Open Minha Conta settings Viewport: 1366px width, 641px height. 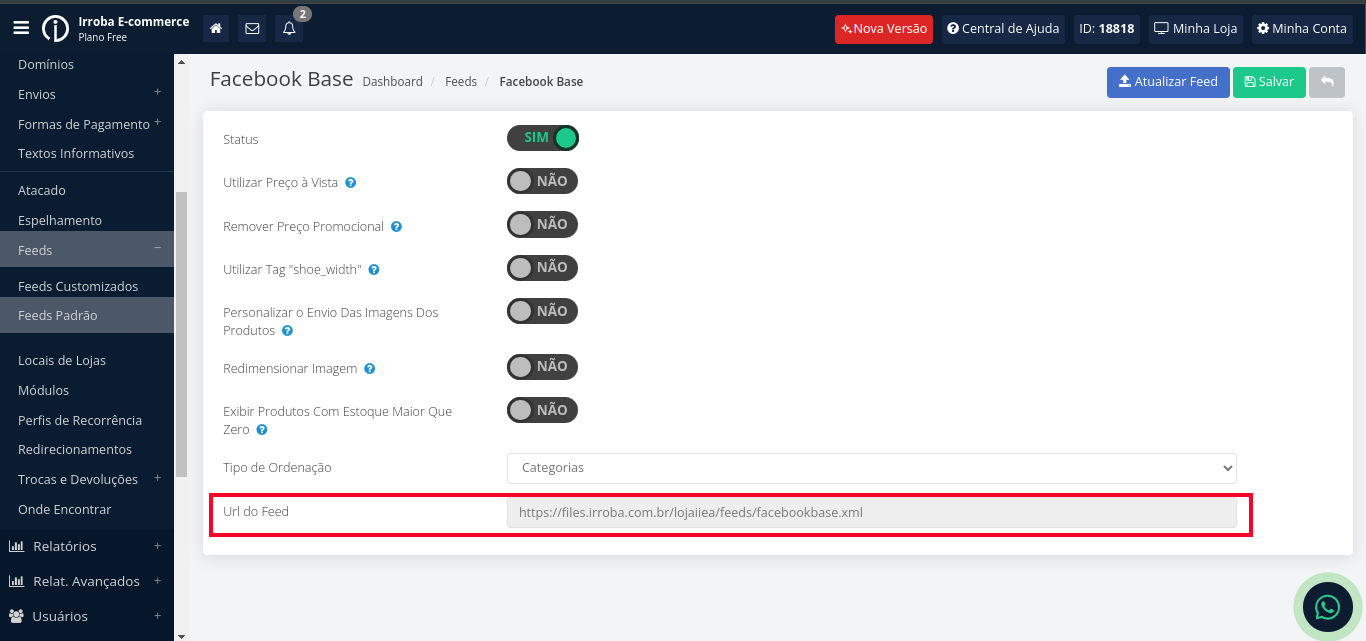(x=1302, y=28)
